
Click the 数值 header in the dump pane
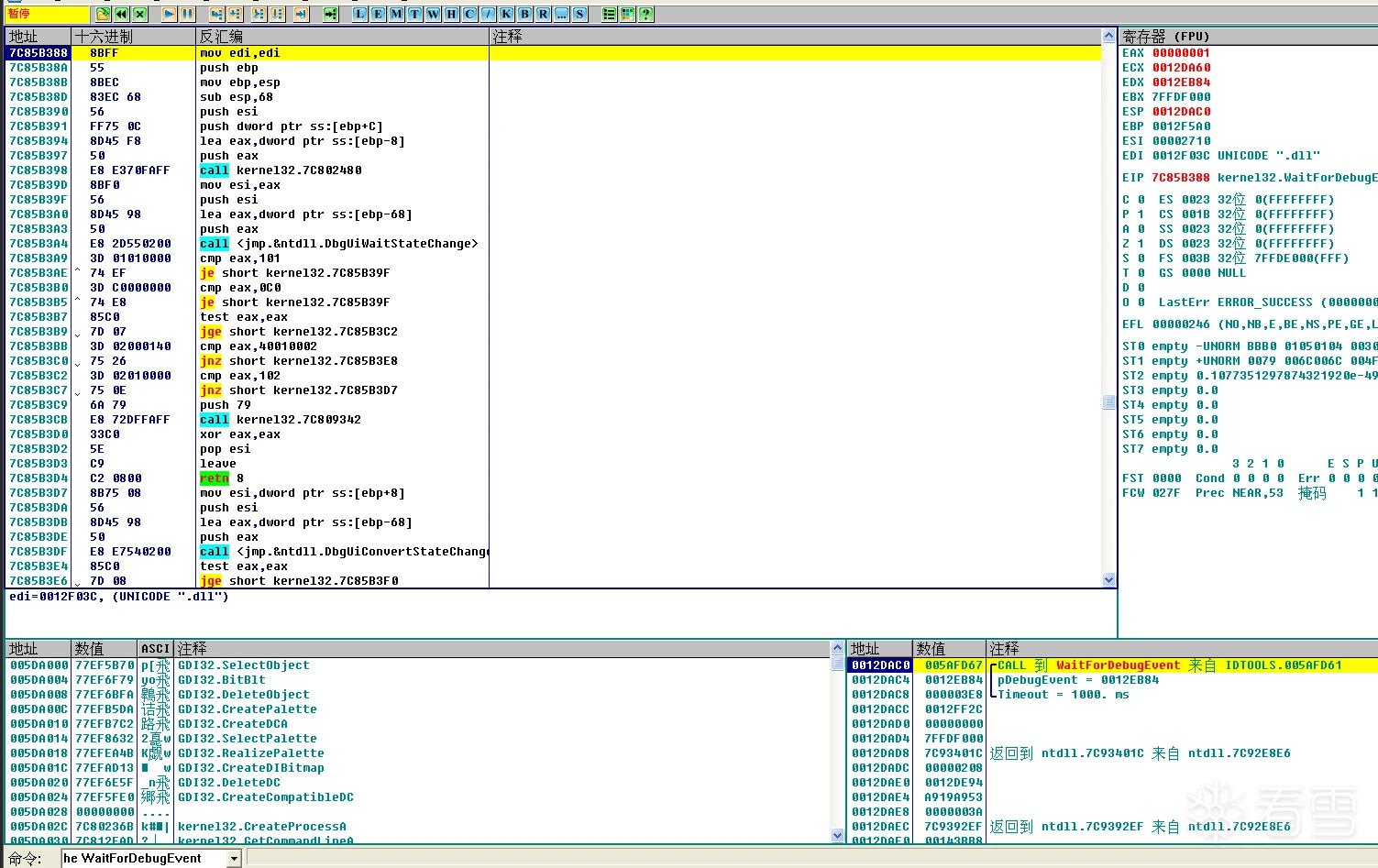click(x=105, y=649)
